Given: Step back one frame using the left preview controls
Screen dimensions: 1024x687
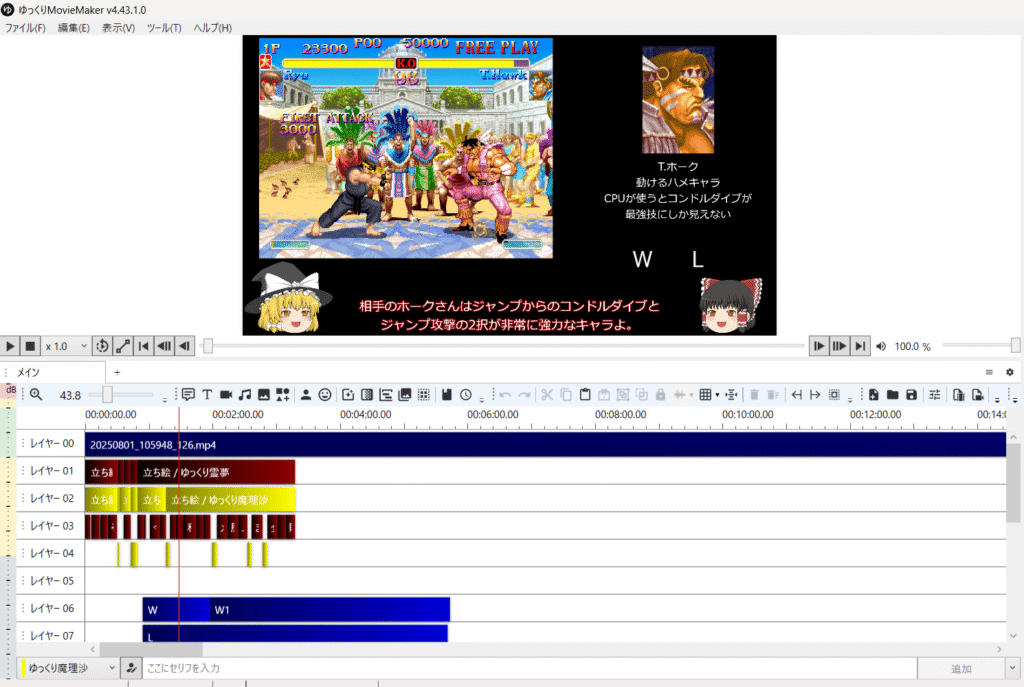Looking at the screenshot, I should coord(184,346).
